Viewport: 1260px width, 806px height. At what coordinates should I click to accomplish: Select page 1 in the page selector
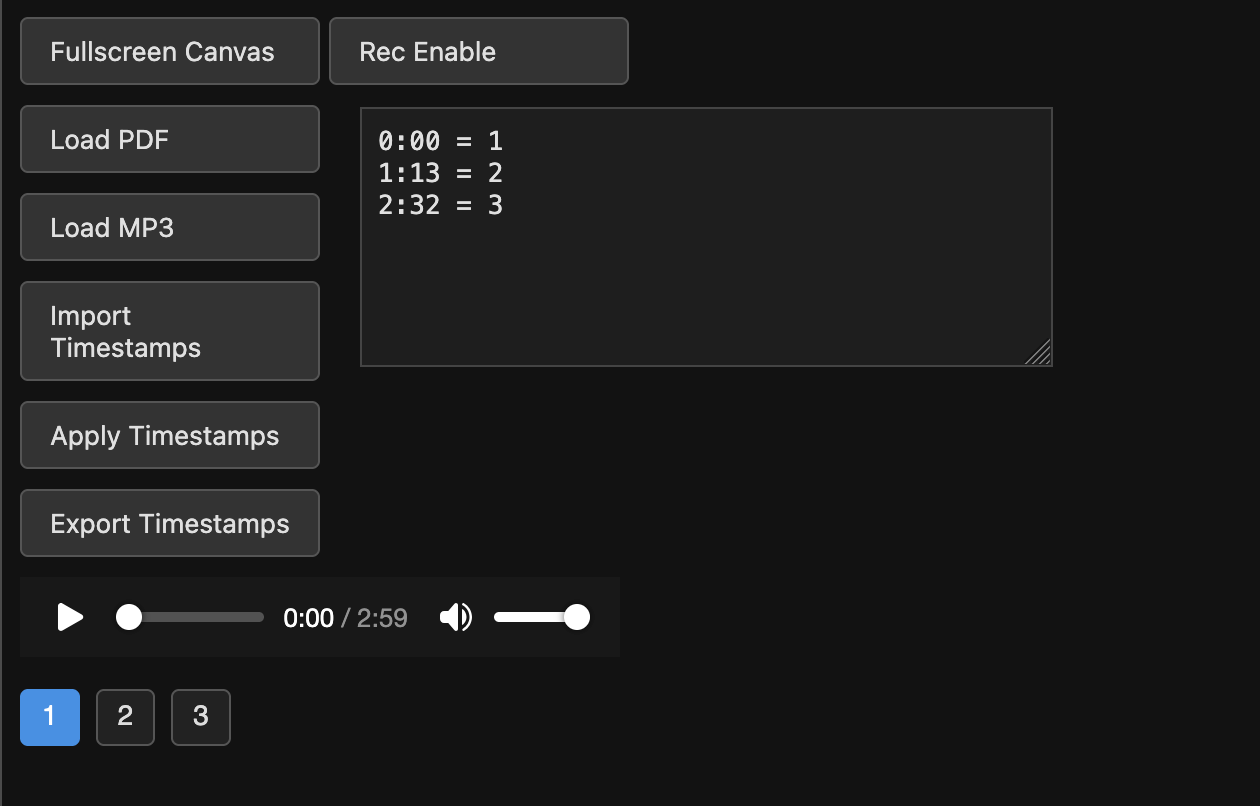(x=50, y=717)
